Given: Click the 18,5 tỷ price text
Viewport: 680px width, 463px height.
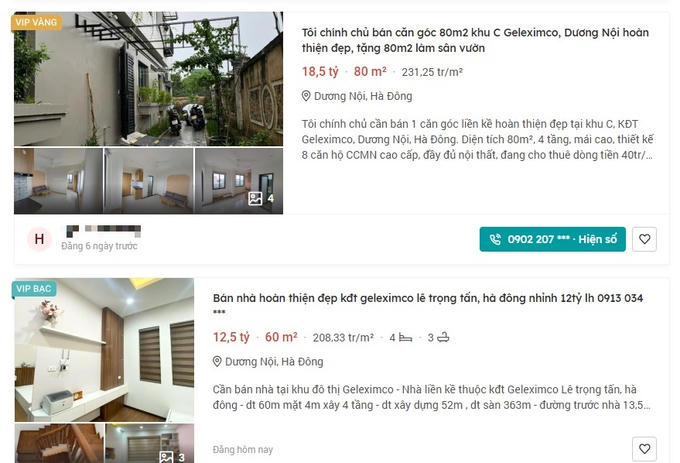Looking at the screenshot, I should tap(320, 72).
